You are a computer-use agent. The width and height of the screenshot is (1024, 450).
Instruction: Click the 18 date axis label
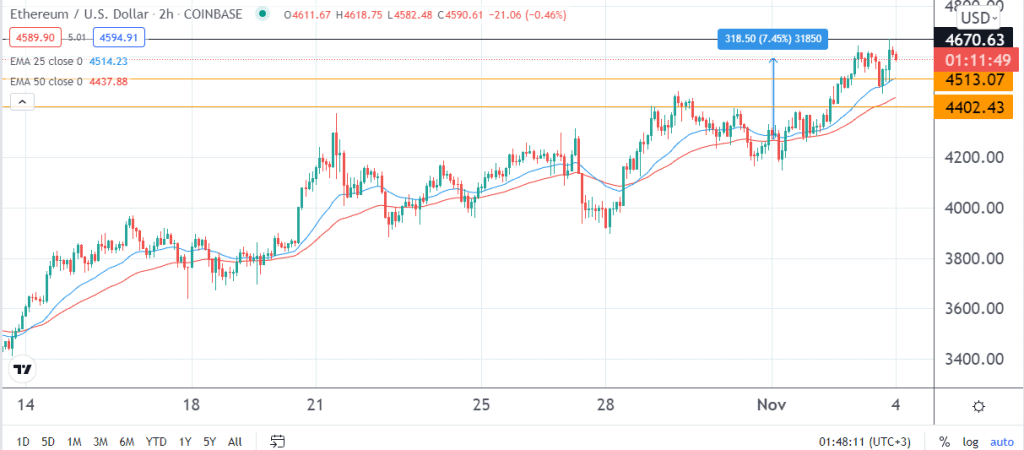191,405
